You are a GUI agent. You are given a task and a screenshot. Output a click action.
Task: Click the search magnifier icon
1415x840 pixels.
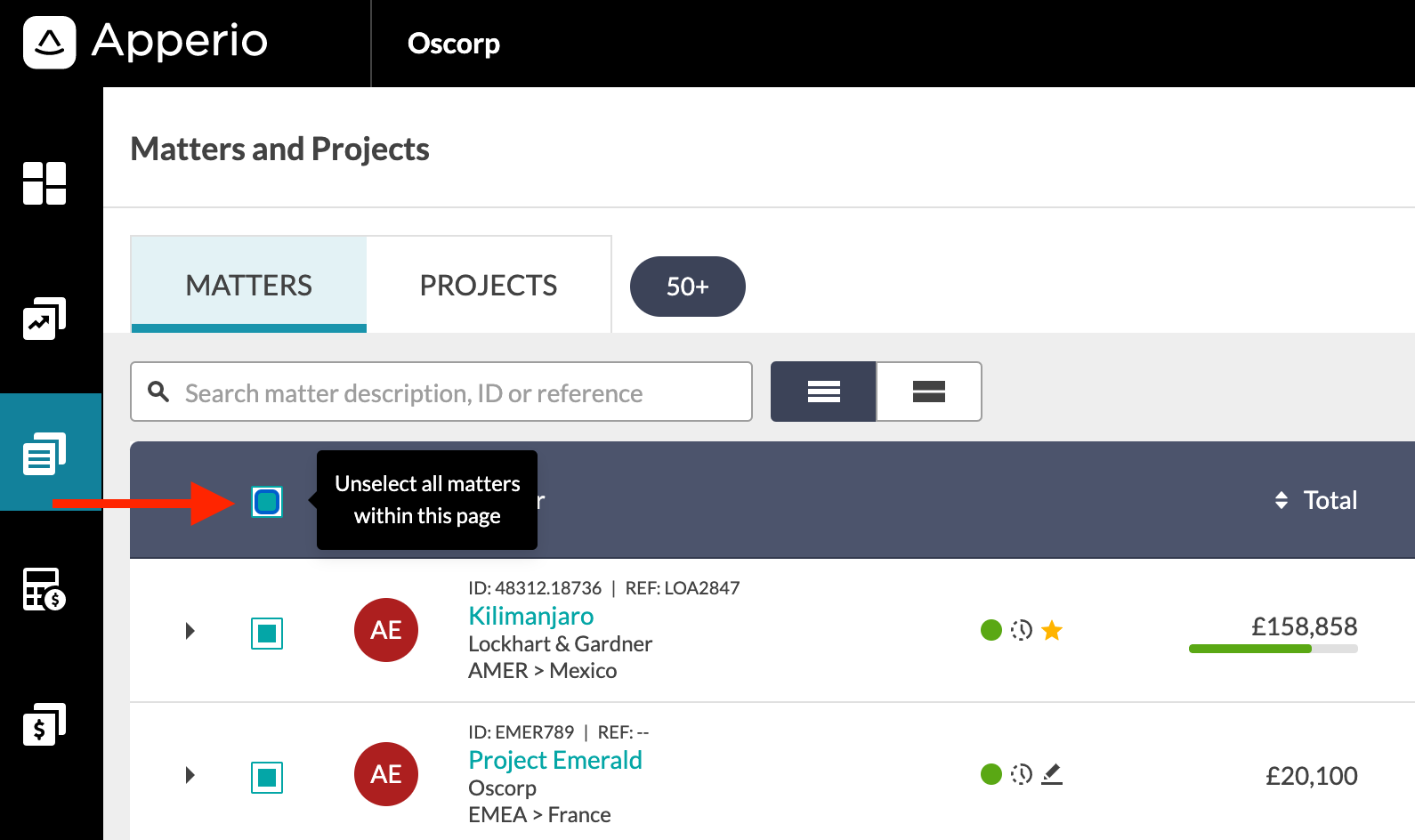click(158, 392)
